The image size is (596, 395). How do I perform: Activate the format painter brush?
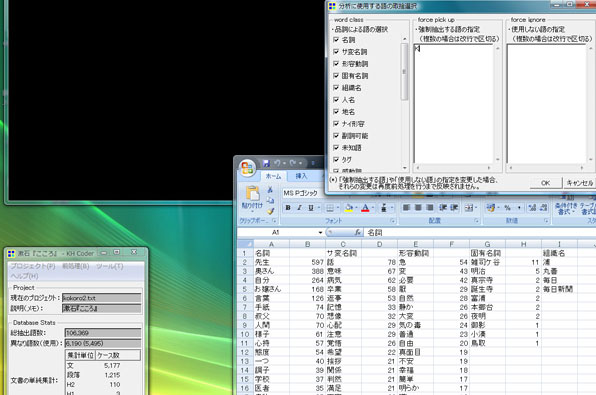click(270, 211)
